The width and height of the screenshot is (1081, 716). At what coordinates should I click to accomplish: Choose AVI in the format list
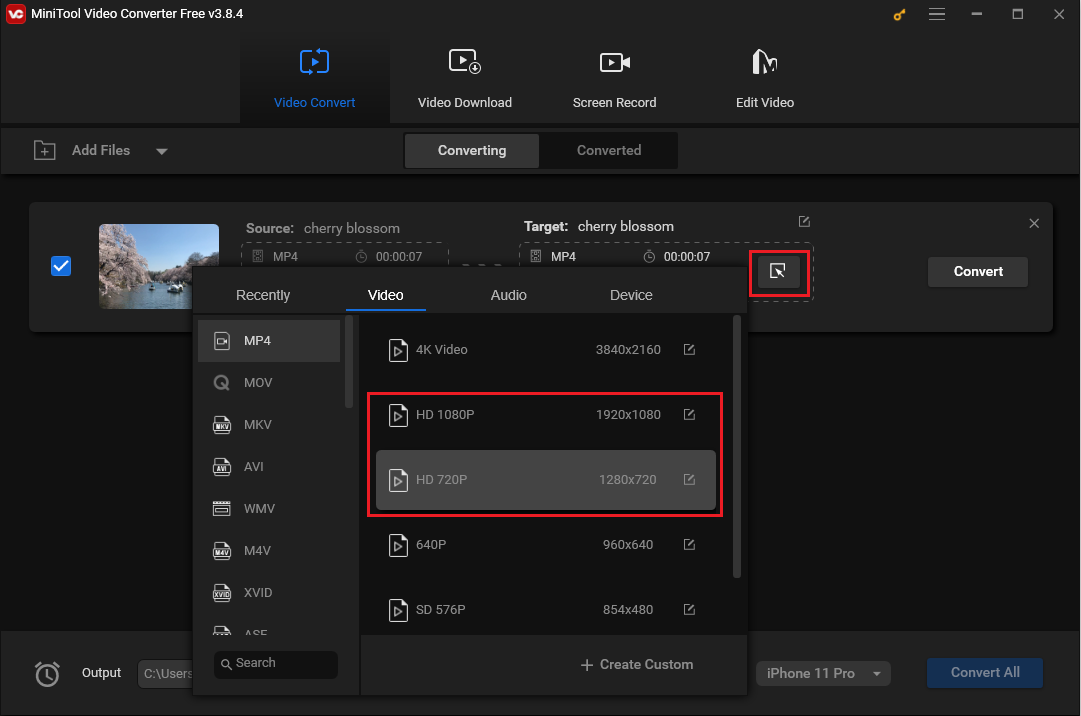pos(269,467)
